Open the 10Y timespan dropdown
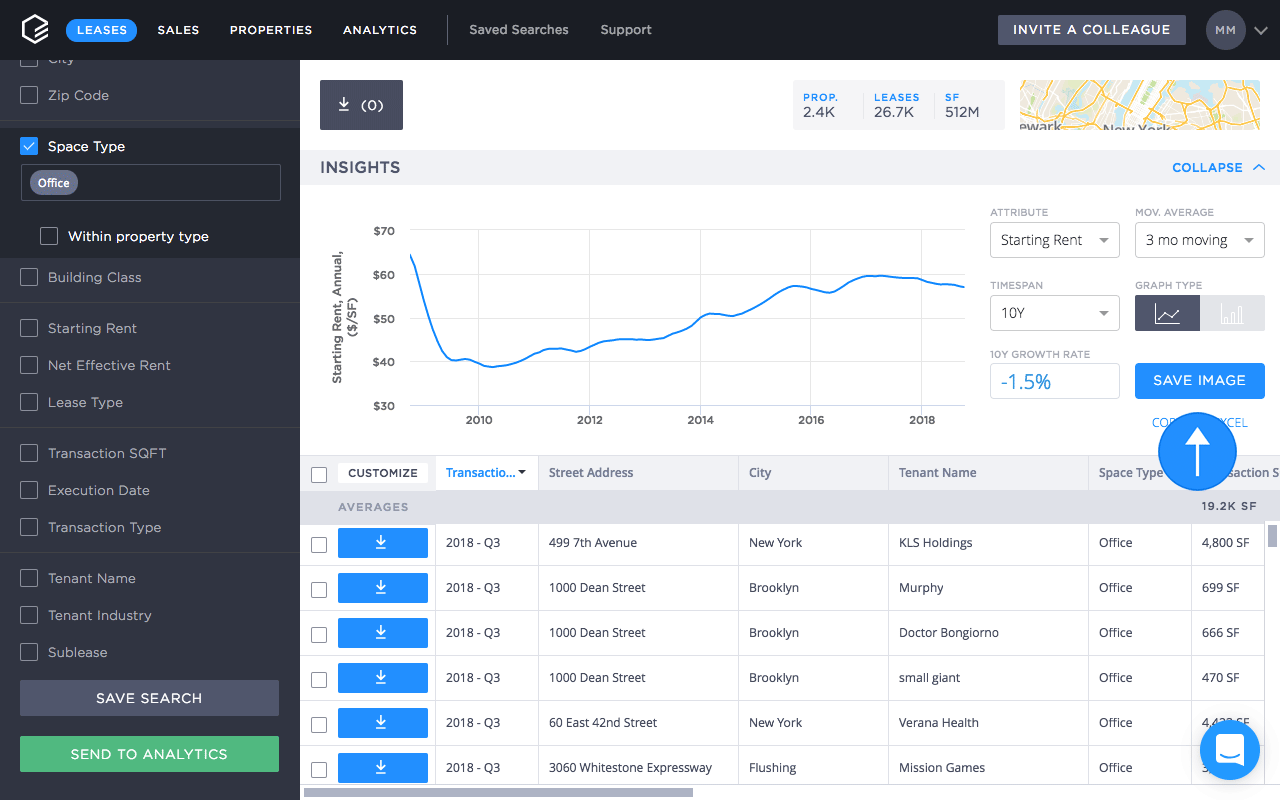Image resolution: width=1280 pixels, height=800 pixels. coord(1054,313)
